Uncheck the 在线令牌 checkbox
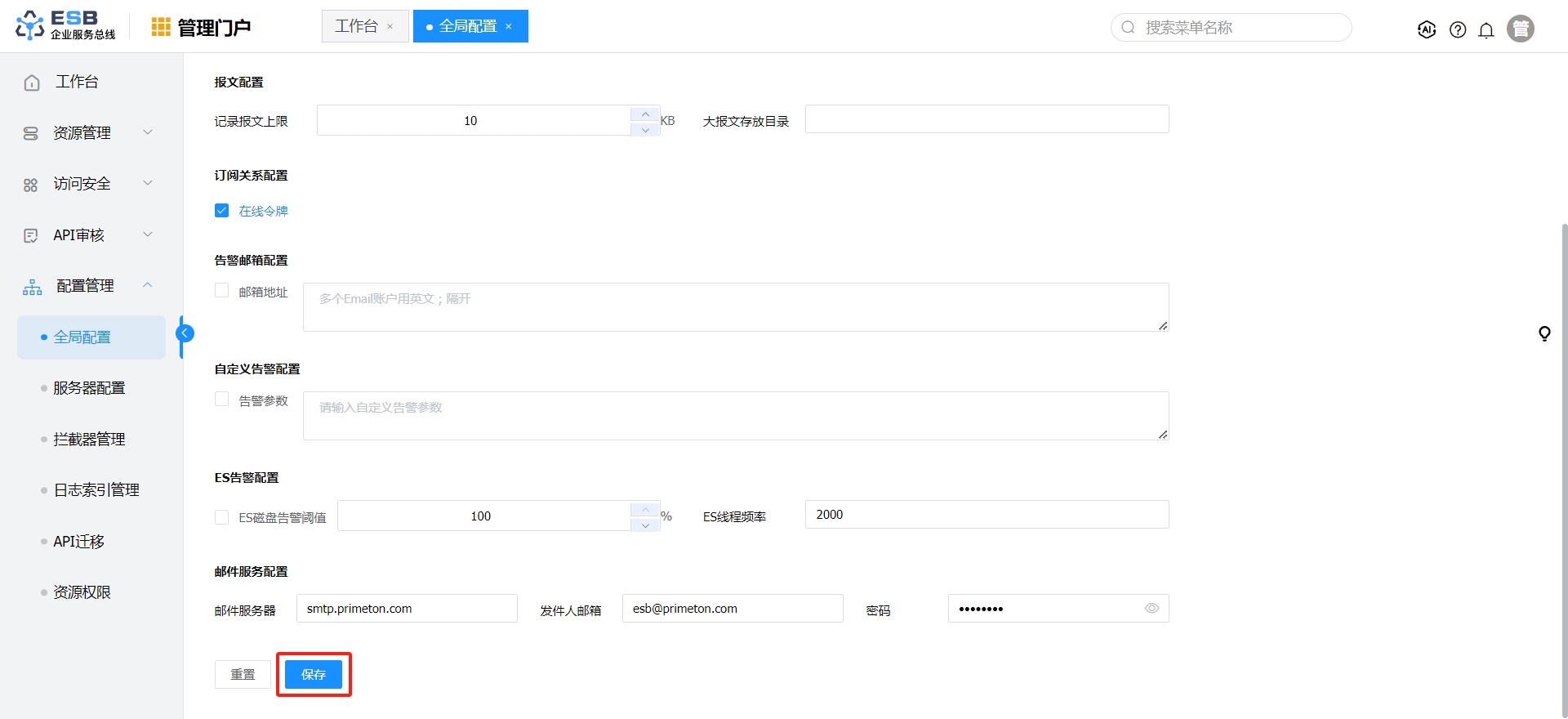The width and height of the screenshot is (1568, 719). [221, 211]
